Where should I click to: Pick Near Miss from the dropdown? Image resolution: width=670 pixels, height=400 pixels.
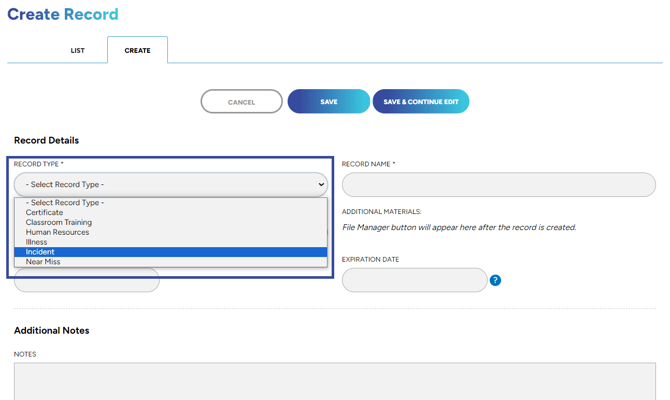point(43,262)
